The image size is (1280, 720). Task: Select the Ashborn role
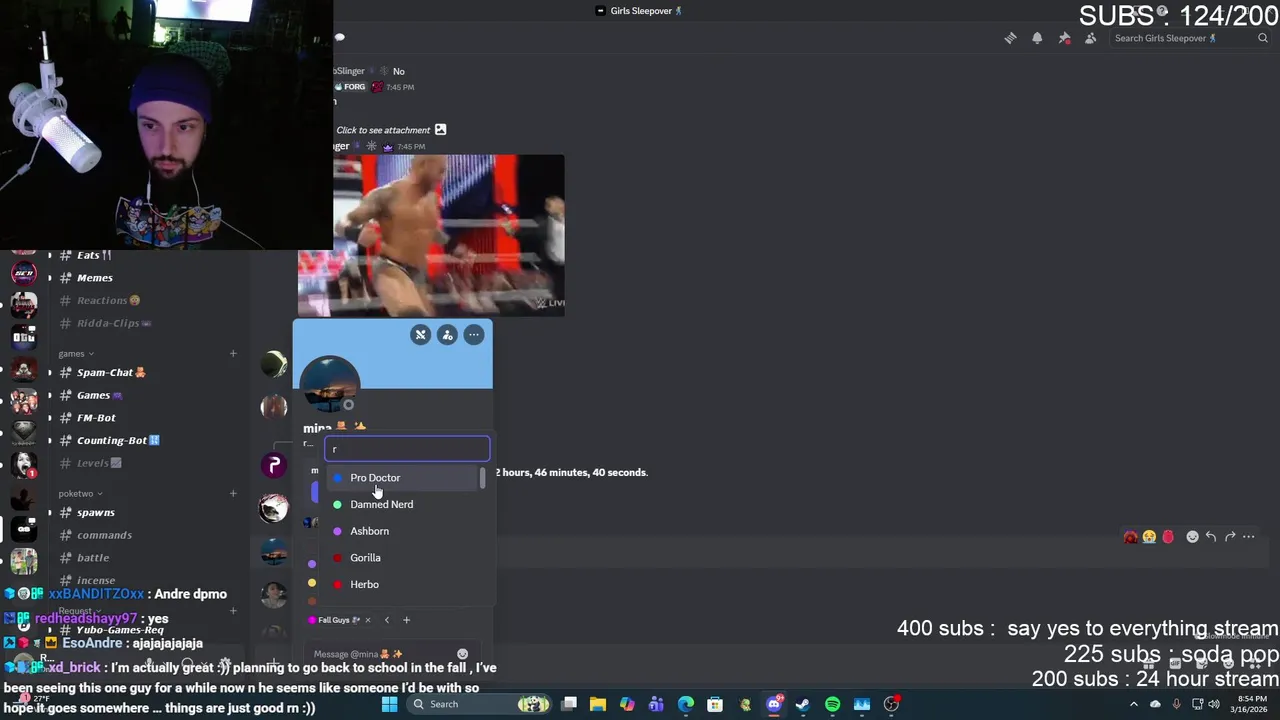[x=402, y=531]
